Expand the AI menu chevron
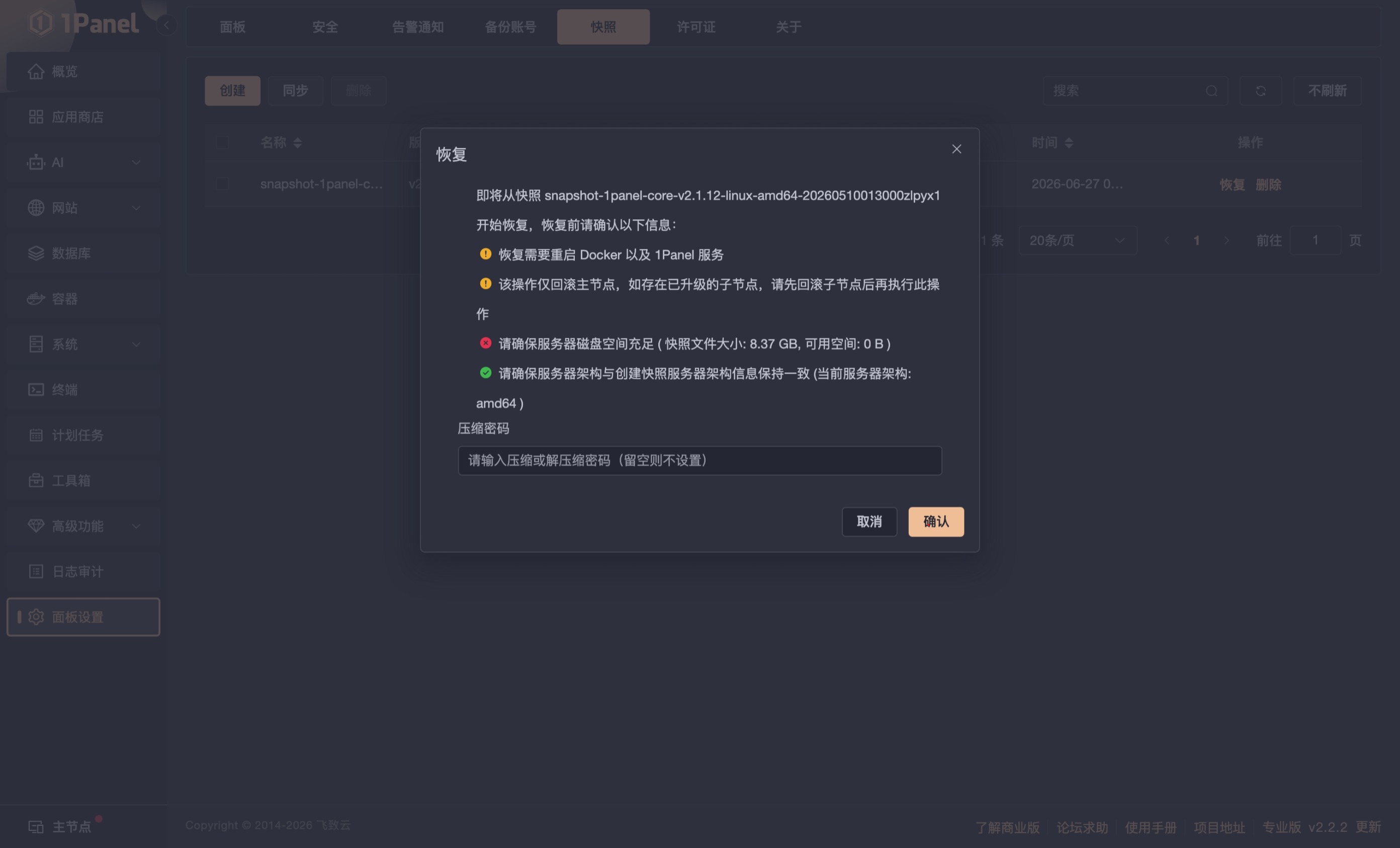The image size is (1400, 848). (x=136, y=162)
